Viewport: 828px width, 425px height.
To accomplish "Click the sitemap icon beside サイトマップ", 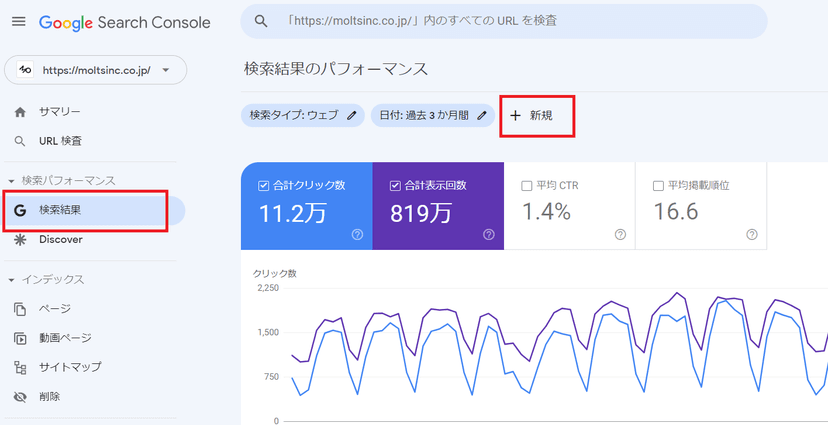I will pyautogui.click(x=20, y=367).
